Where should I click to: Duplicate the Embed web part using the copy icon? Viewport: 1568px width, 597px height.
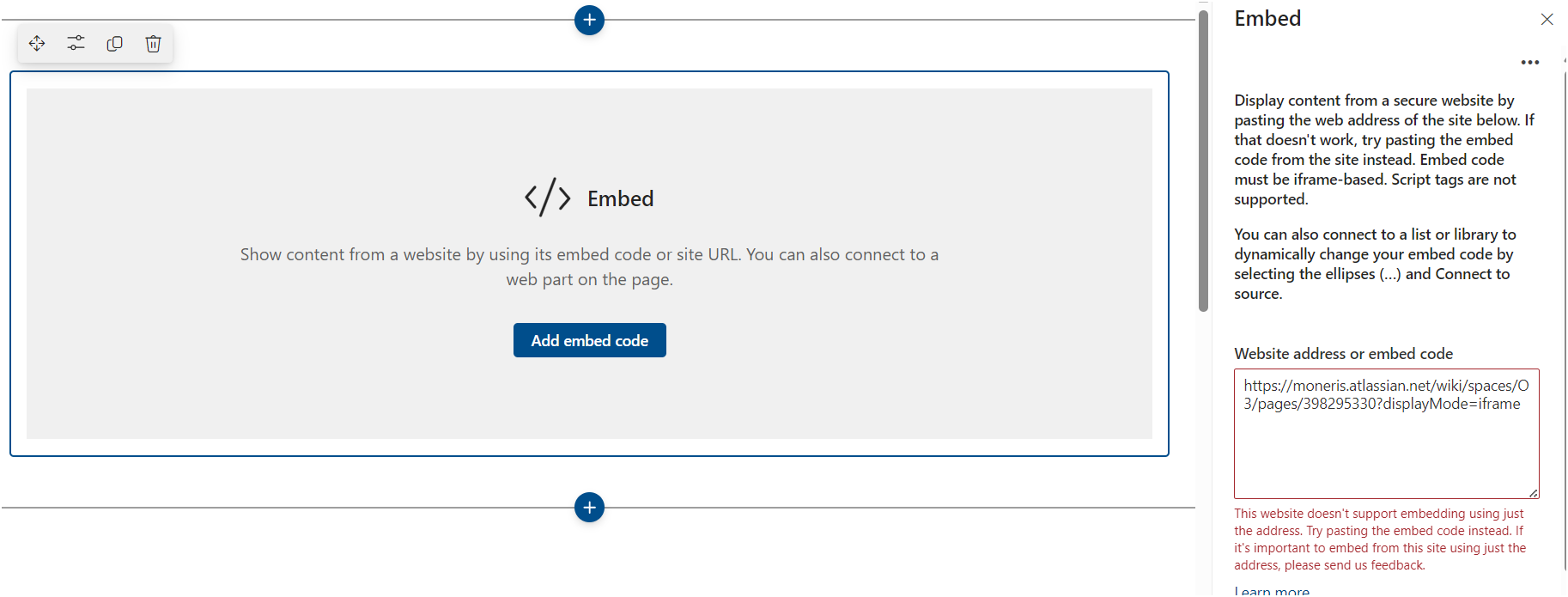click(x=114, y=43)
